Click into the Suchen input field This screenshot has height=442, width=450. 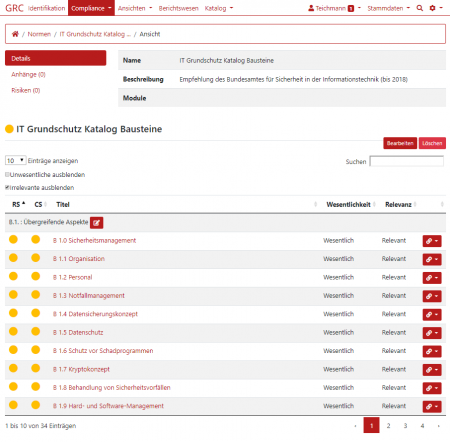[x=407, y=161]
